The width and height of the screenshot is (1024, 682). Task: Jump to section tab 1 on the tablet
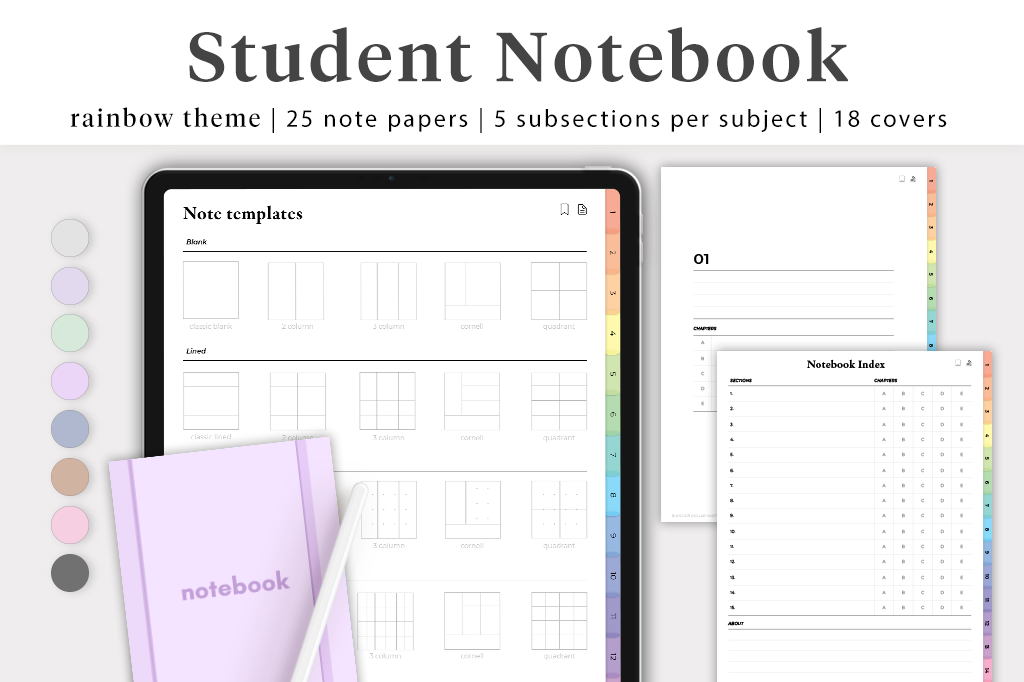point(613,211)
